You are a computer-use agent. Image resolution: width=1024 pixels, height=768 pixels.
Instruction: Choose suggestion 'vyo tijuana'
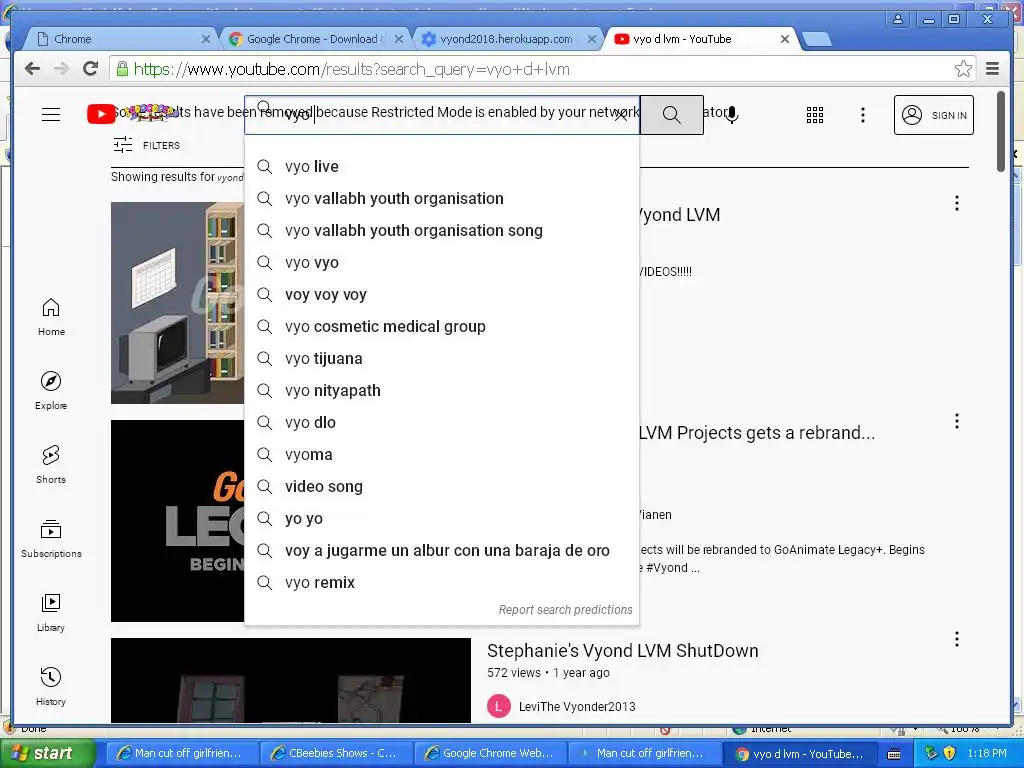[x=441, y=359]
